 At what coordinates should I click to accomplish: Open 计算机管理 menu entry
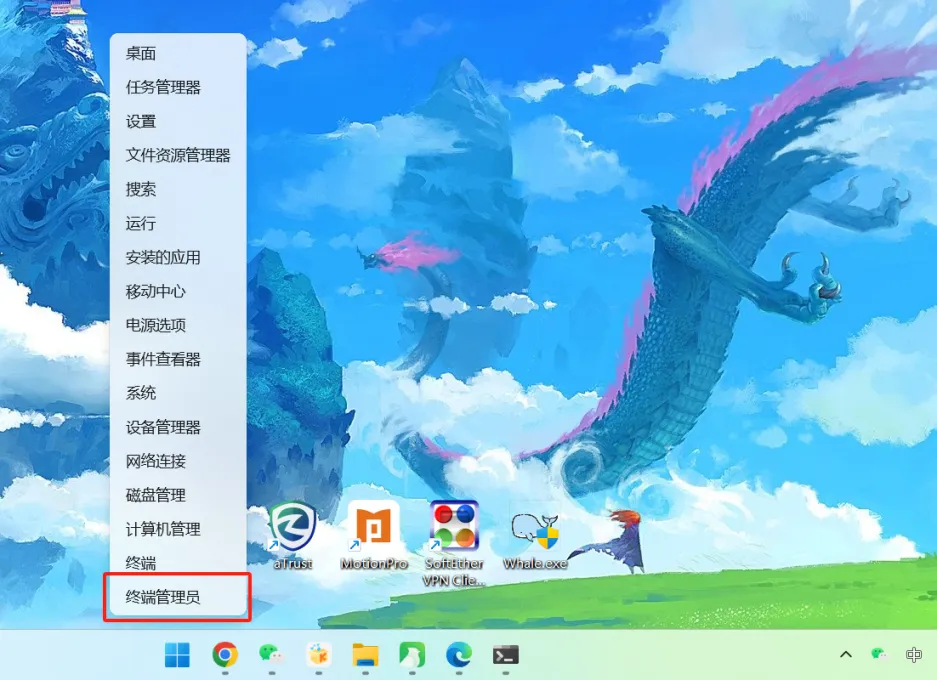178,529
